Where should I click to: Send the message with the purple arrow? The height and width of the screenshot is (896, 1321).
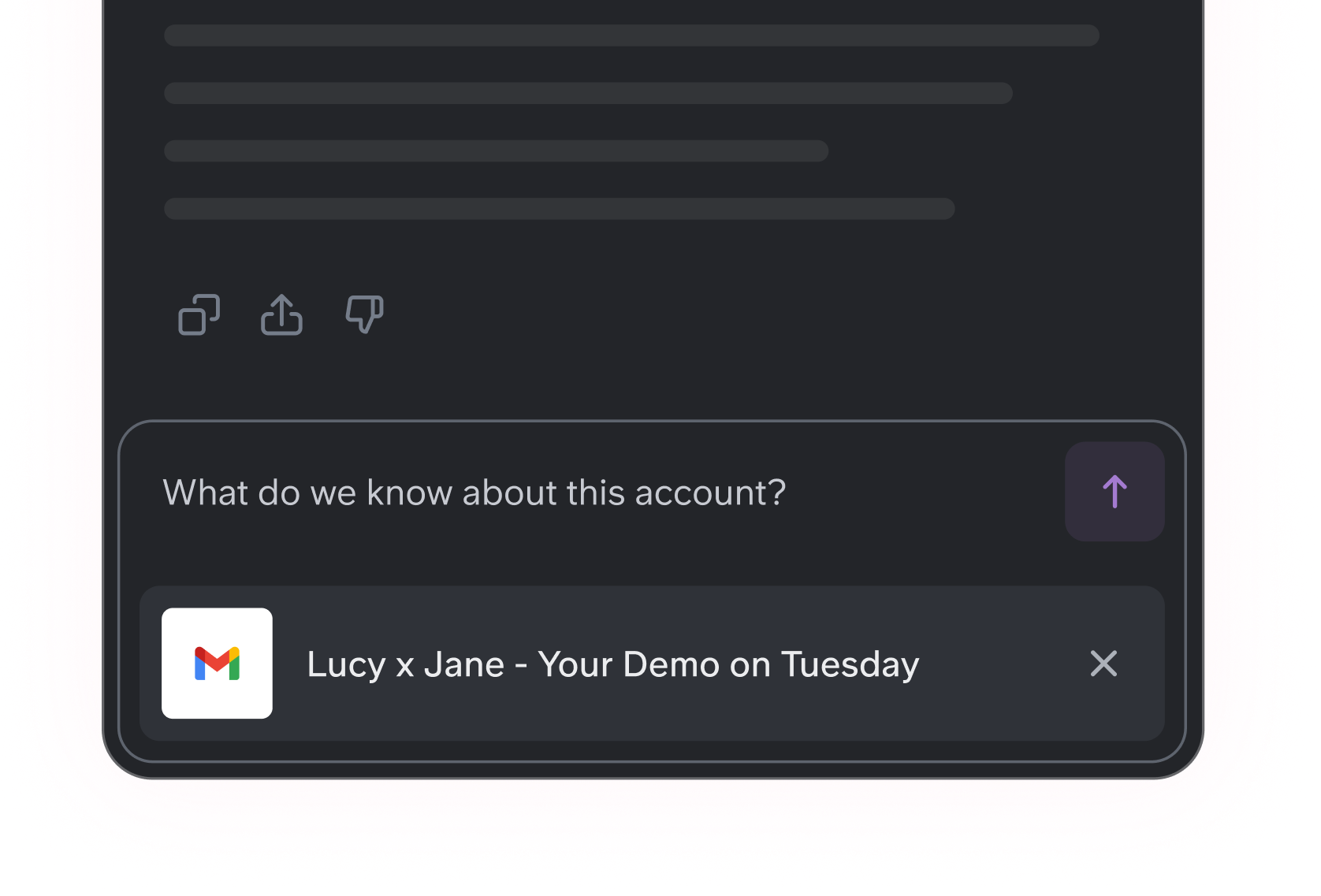1114,492
